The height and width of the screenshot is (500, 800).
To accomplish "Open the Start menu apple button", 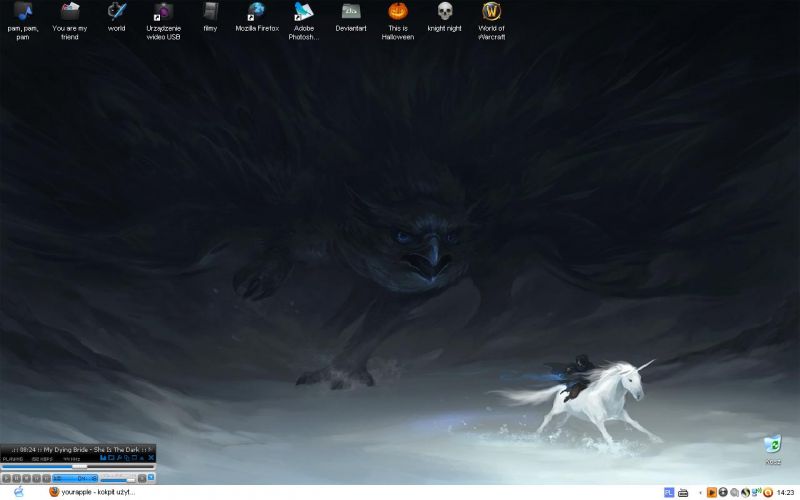I will pyautogui.click(x=19, y=492).
